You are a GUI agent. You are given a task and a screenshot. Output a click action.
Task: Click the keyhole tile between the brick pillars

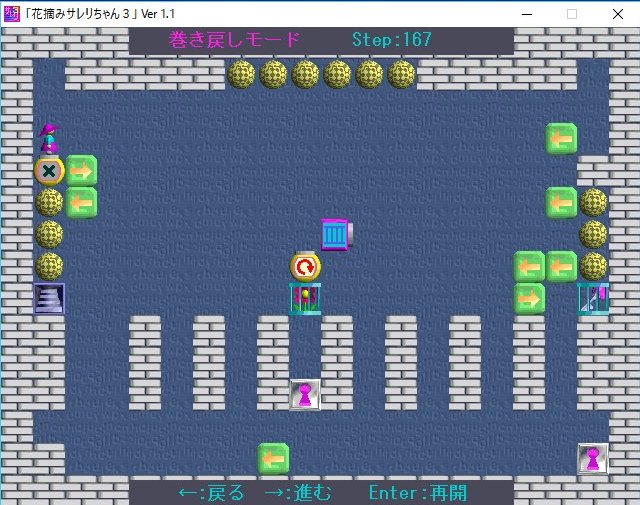point(305,394)
